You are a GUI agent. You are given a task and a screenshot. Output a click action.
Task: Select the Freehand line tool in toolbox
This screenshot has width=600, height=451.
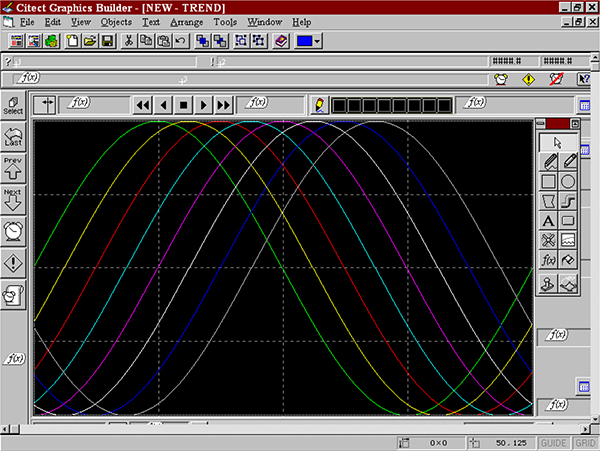[549, 161]
